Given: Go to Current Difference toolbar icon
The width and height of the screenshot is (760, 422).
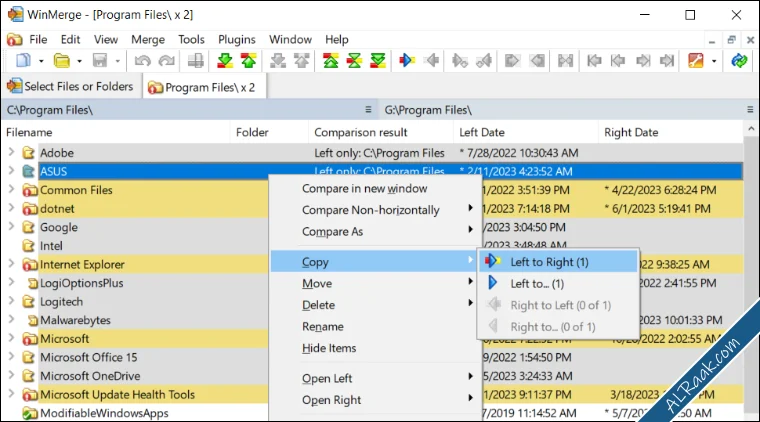Looking at the screenshot, I should pyautogui.click(x=354, y=61).
